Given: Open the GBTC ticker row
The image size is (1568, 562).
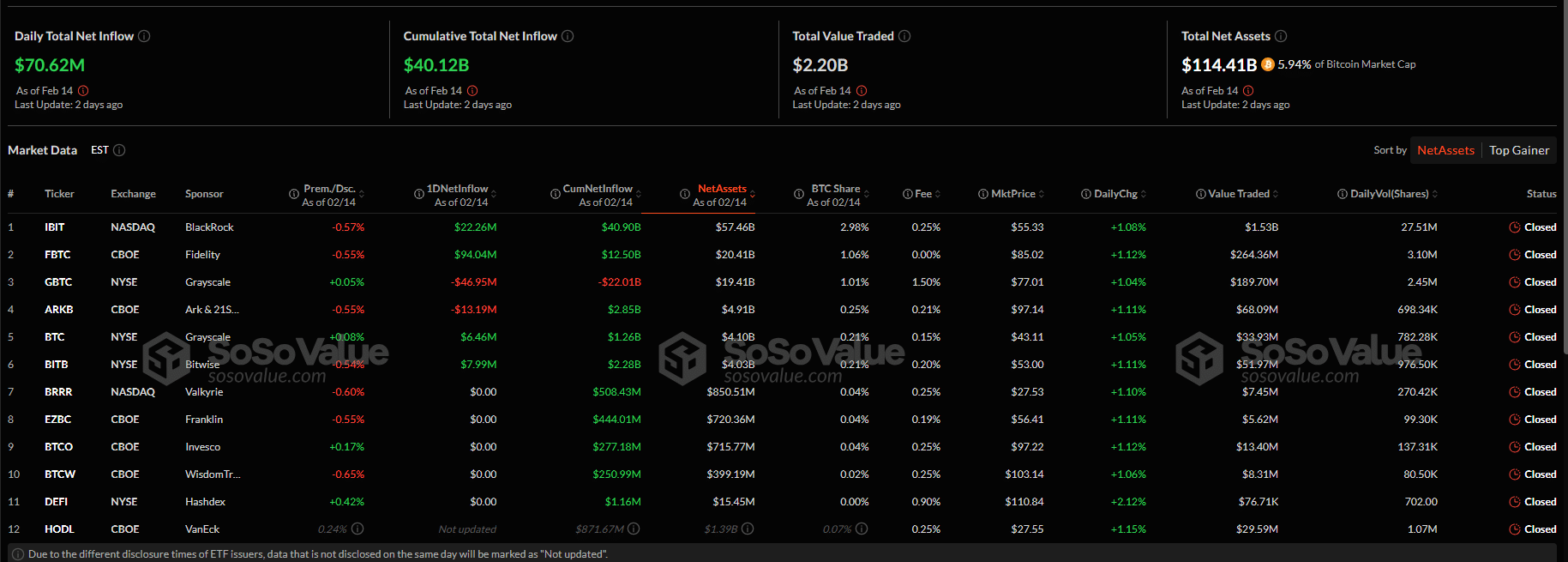Looking at the screenshot, I should (x=782, y=282).
